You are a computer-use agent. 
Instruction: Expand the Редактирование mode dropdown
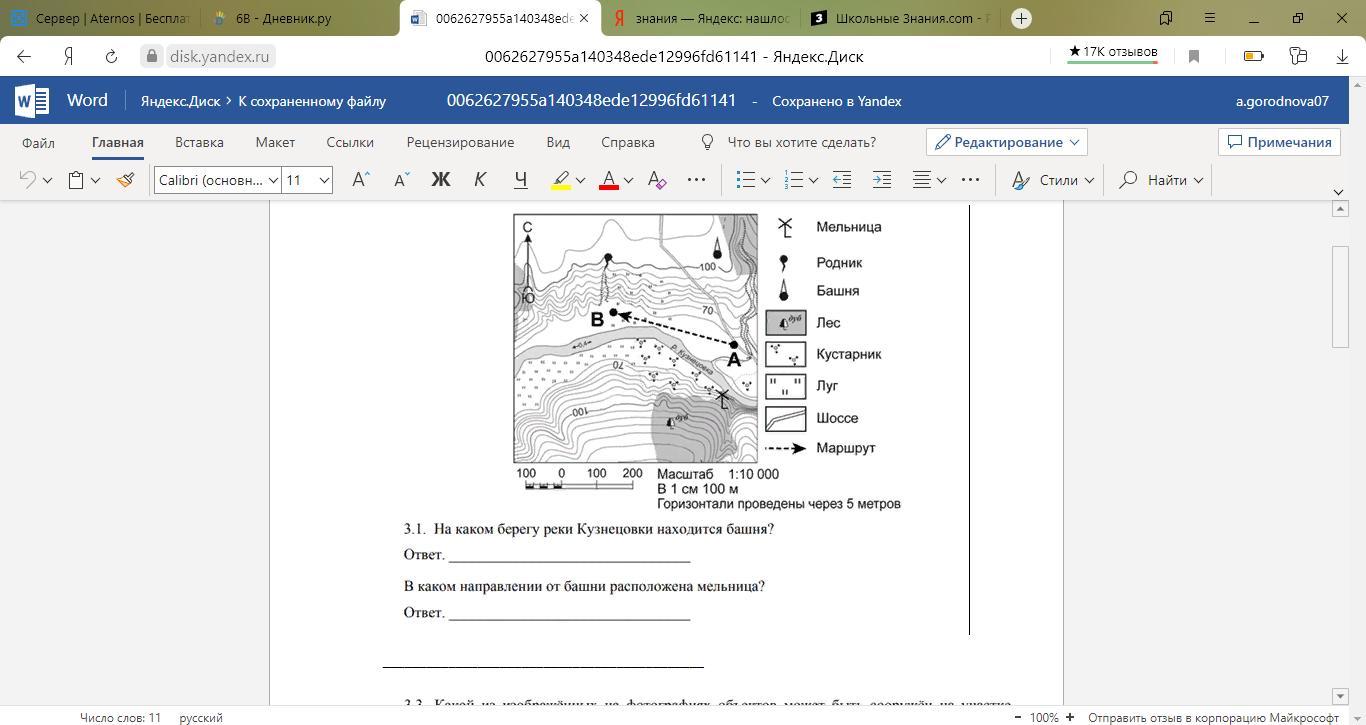click(x=1006, y=142)
